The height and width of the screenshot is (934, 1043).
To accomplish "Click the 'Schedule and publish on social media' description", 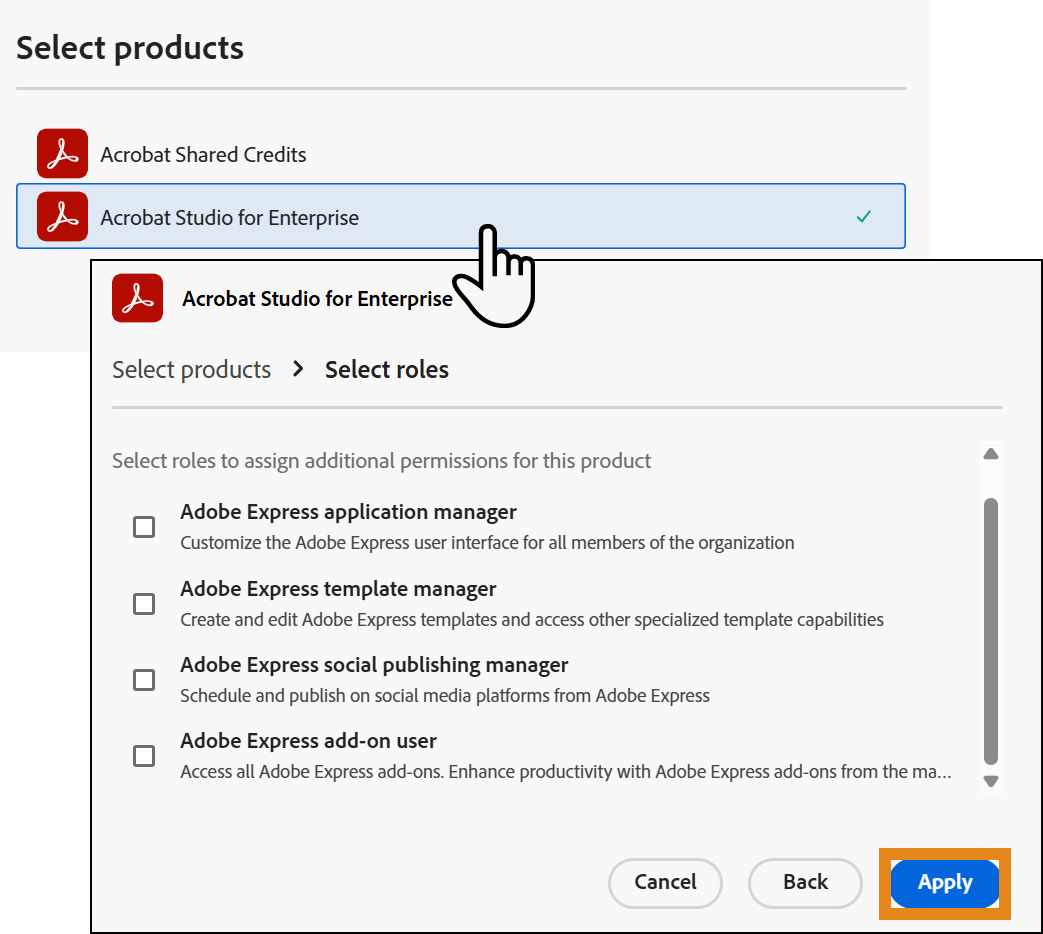I will click(x=445, y=696).
